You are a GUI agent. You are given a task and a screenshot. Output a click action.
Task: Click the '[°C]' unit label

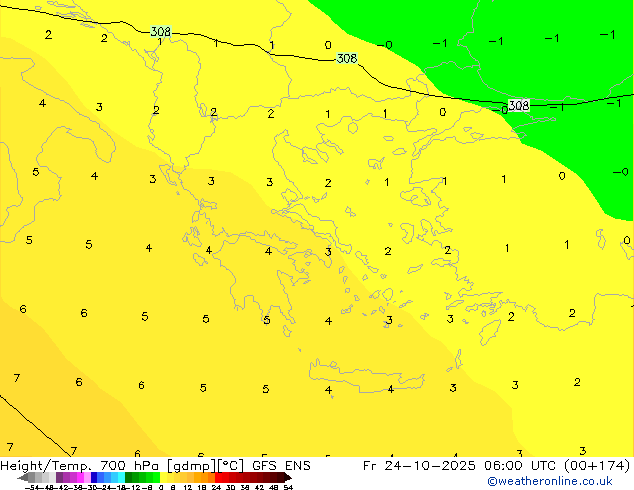click(230, 466)
